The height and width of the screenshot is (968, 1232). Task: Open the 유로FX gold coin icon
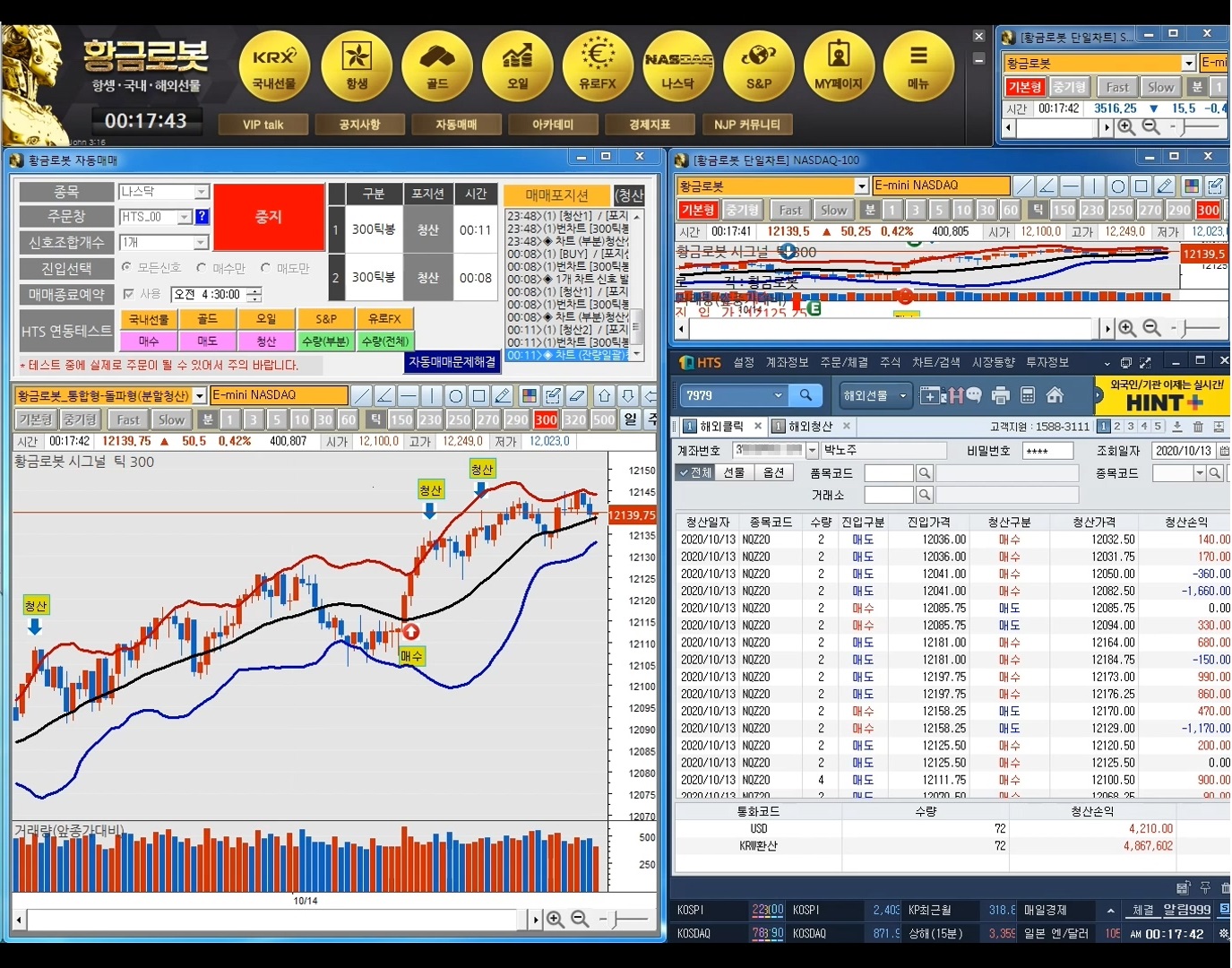pos(598,66)
